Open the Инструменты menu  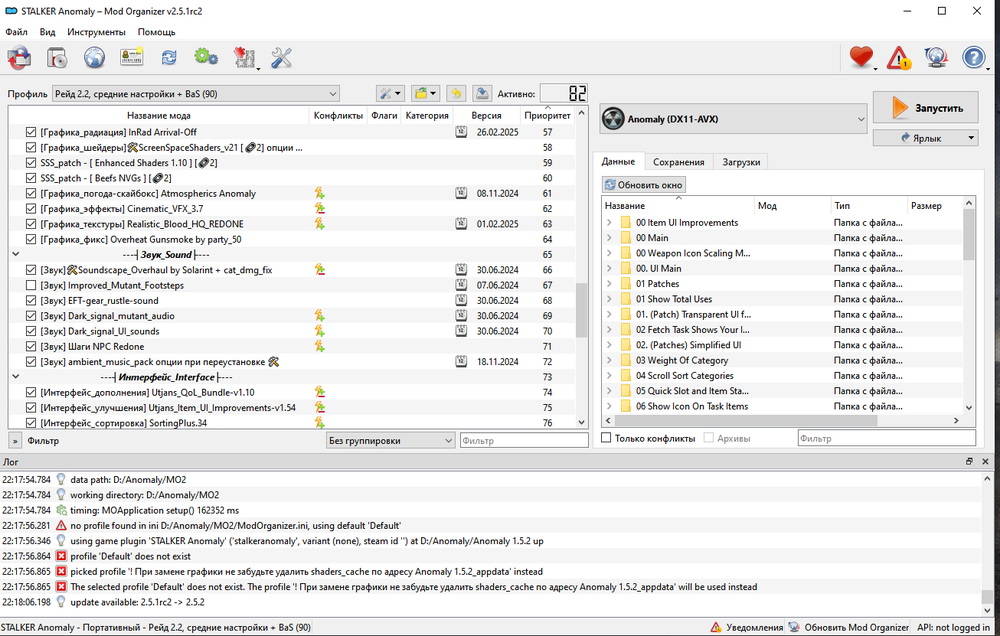pyautogui.click(x=97, y=32)
